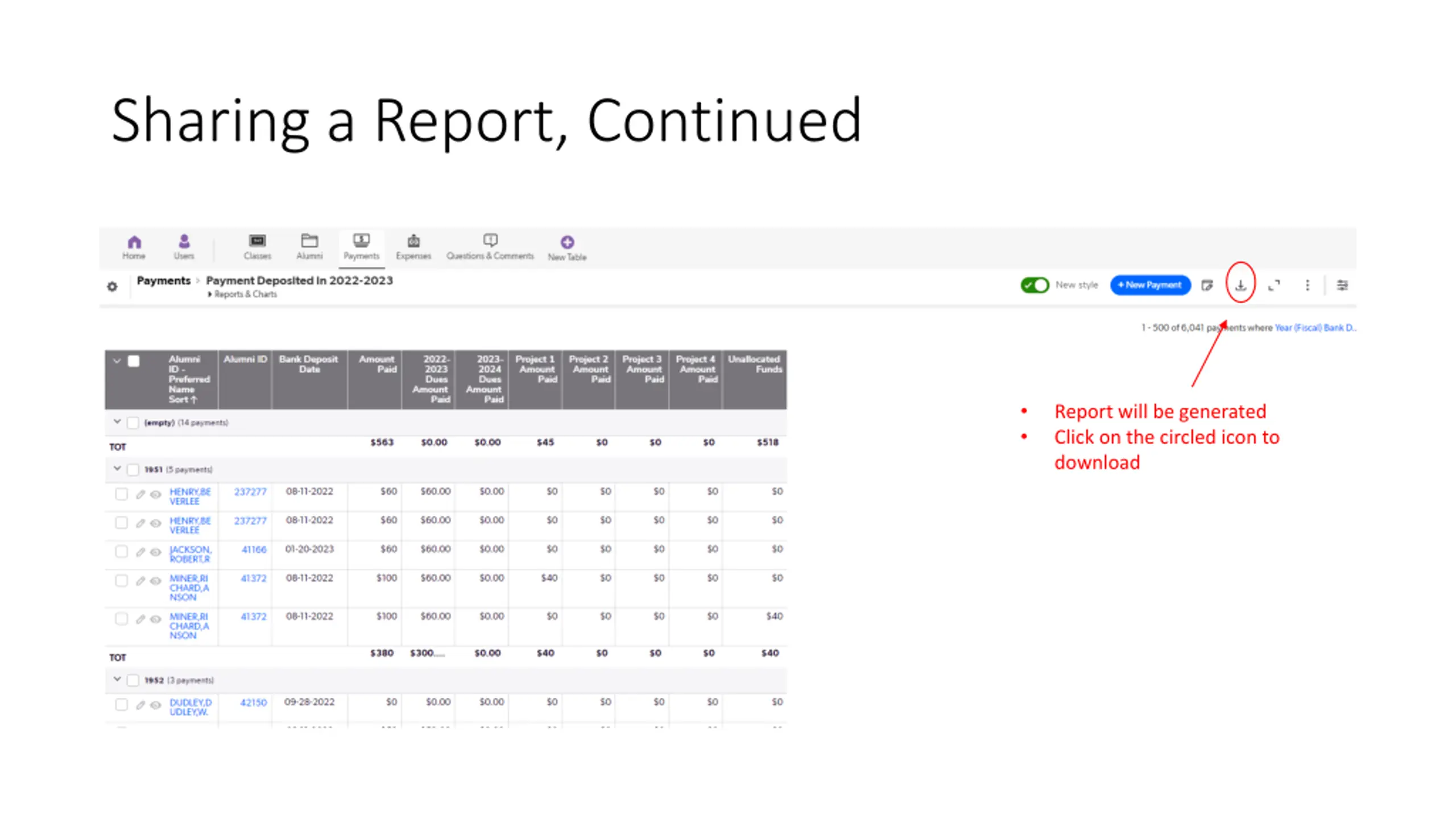
Task: Edit the DUDLEY,DUDLEY,W. payment pencil icon
Action: click(140, 705)
